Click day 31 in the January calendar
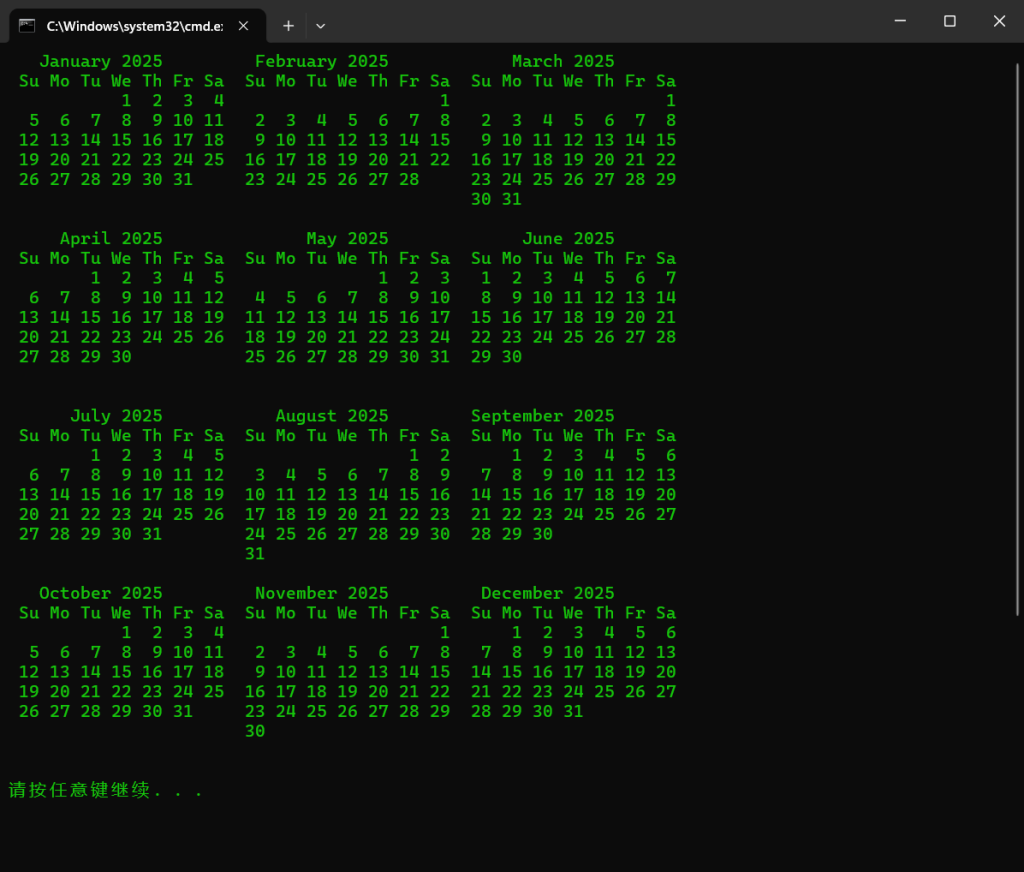The height and width of the screenshot is (872, 1024). [x=182, y=179]
